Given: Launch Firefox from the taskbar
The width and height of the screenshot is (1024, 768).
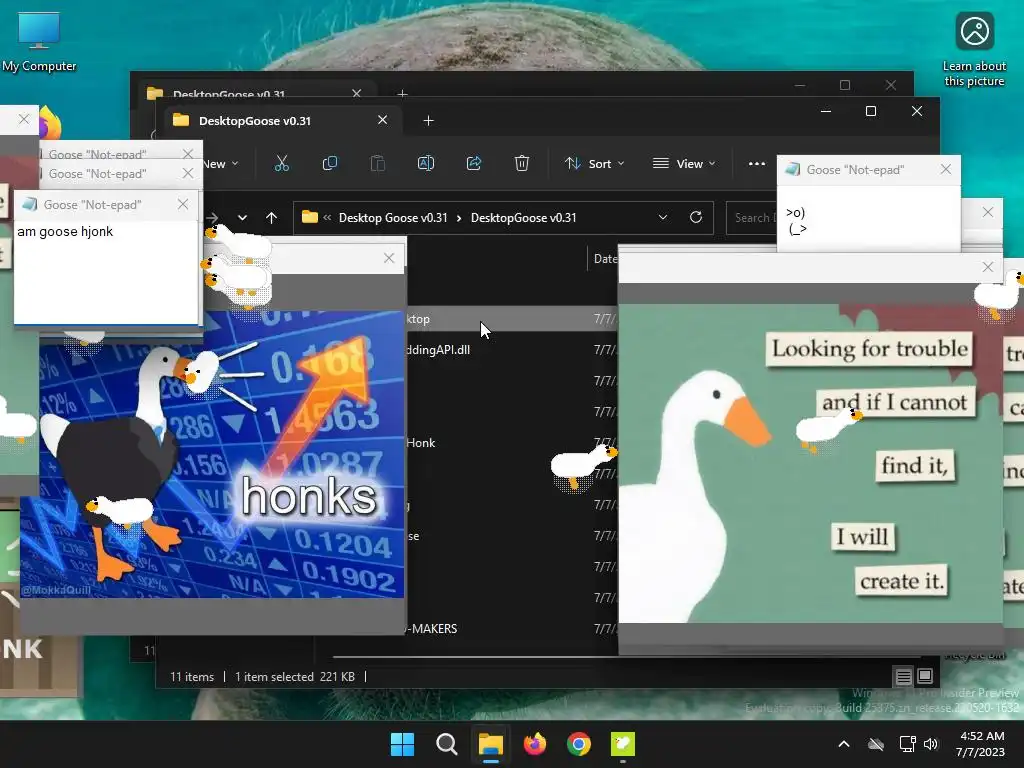Looking at the screenshot, I should 535,744.
